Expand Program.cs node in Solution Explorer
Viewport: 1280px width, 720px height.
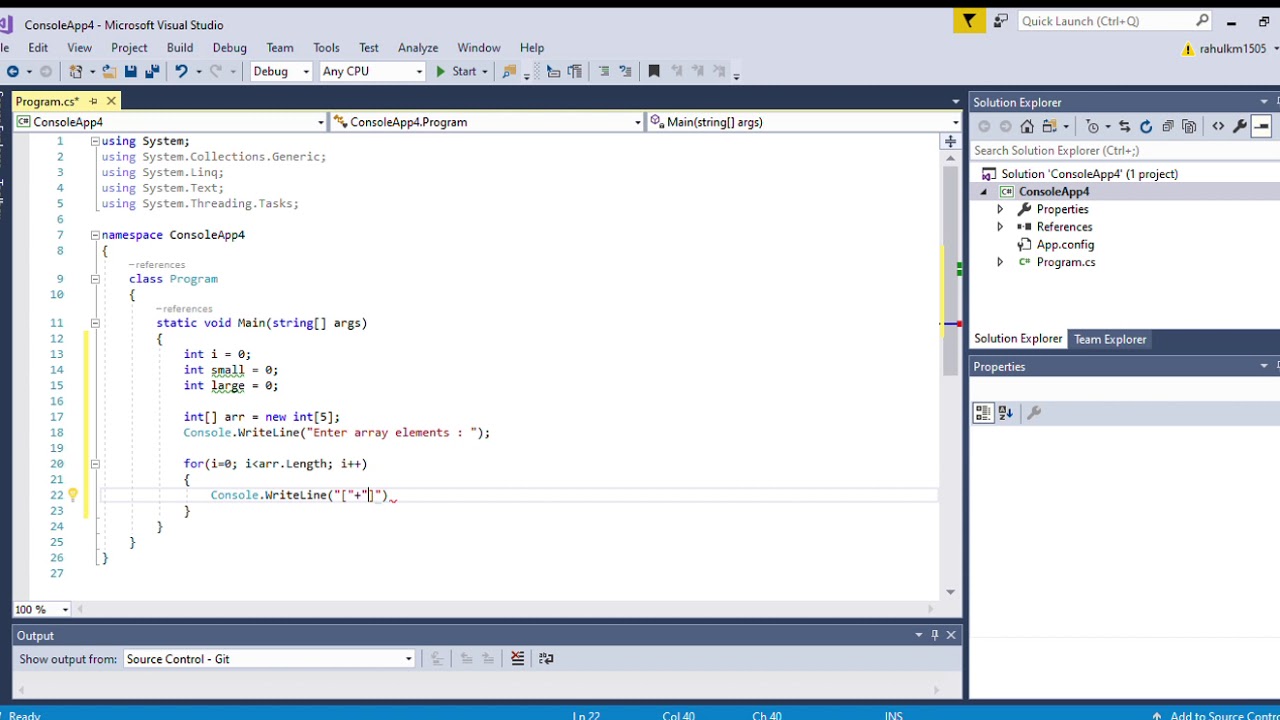(x=999, y=262)
